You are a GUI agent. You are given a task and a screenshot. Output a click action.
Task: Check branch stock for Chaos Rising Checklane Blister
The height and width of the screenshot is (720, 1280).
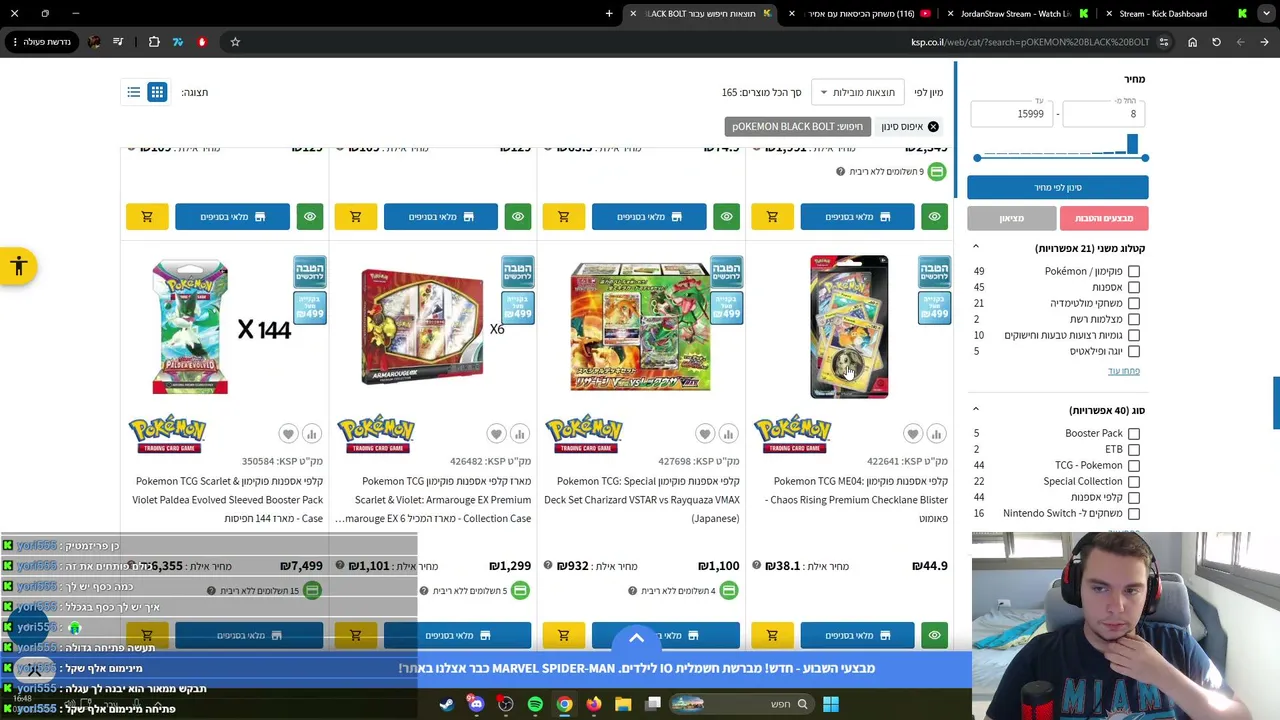[x=857, y=635]
